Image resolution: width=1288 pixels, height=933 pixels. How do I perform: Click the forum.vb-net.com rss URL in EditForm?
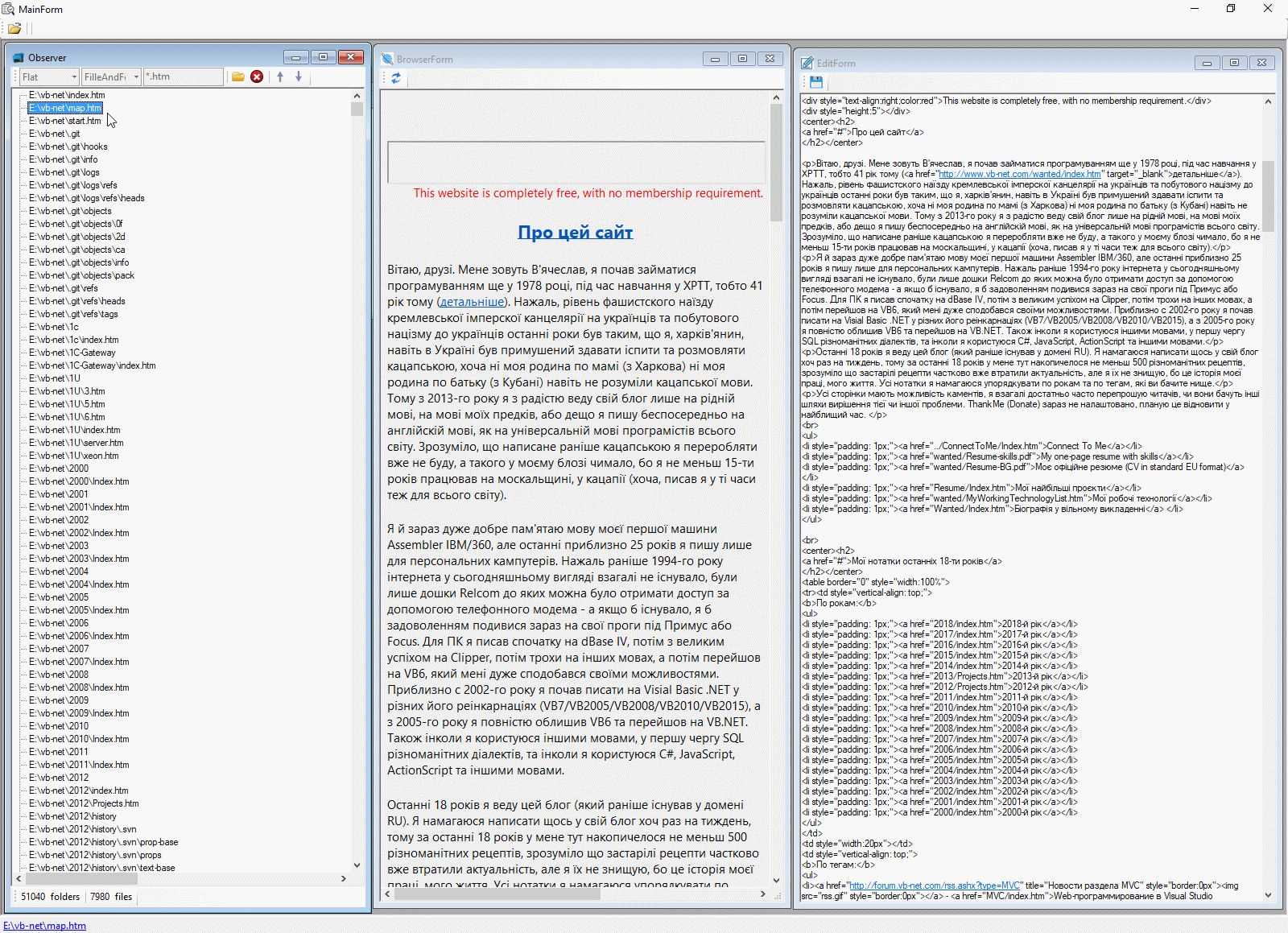[x=935, y=886]
